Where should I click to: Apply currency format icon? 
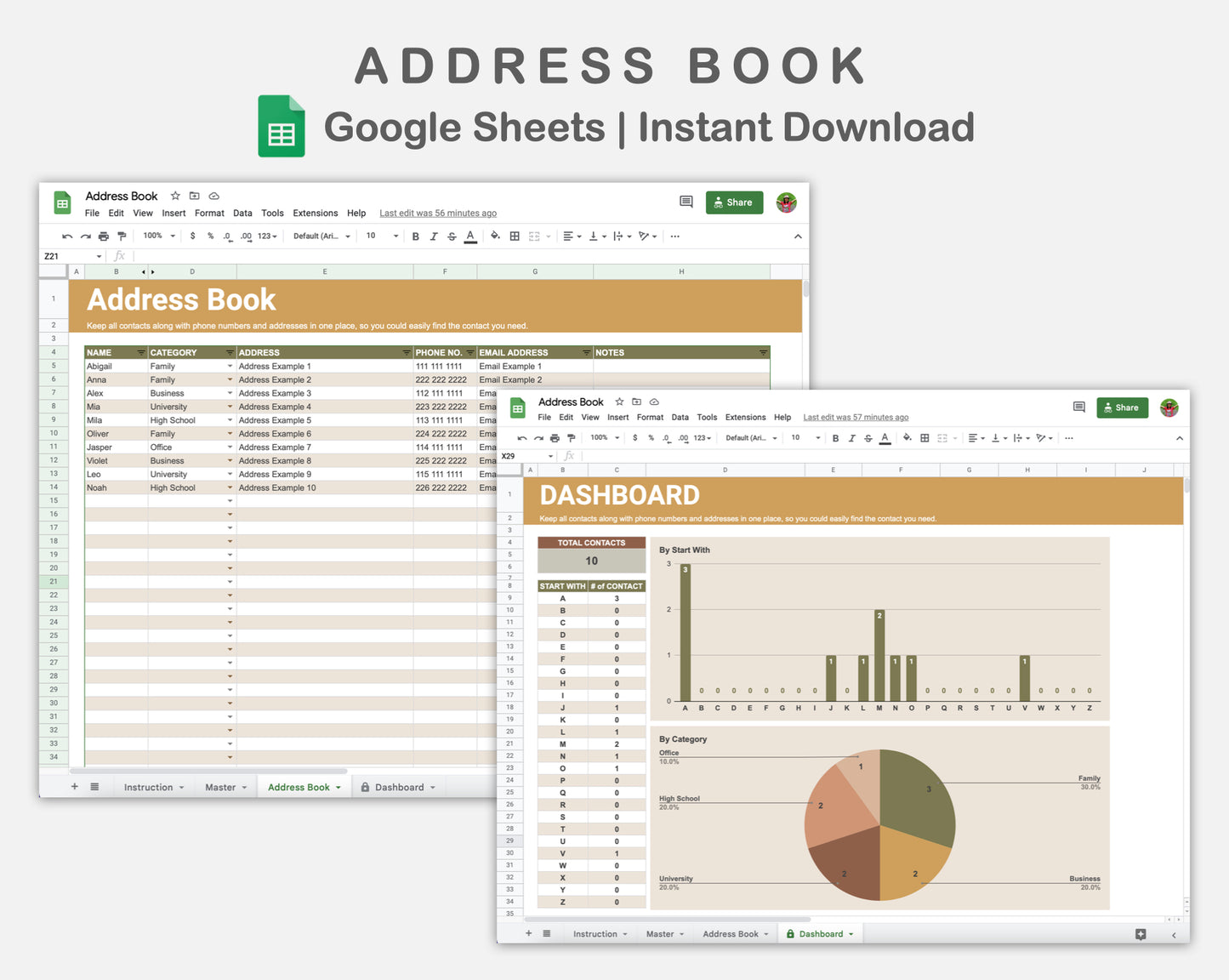193,236
